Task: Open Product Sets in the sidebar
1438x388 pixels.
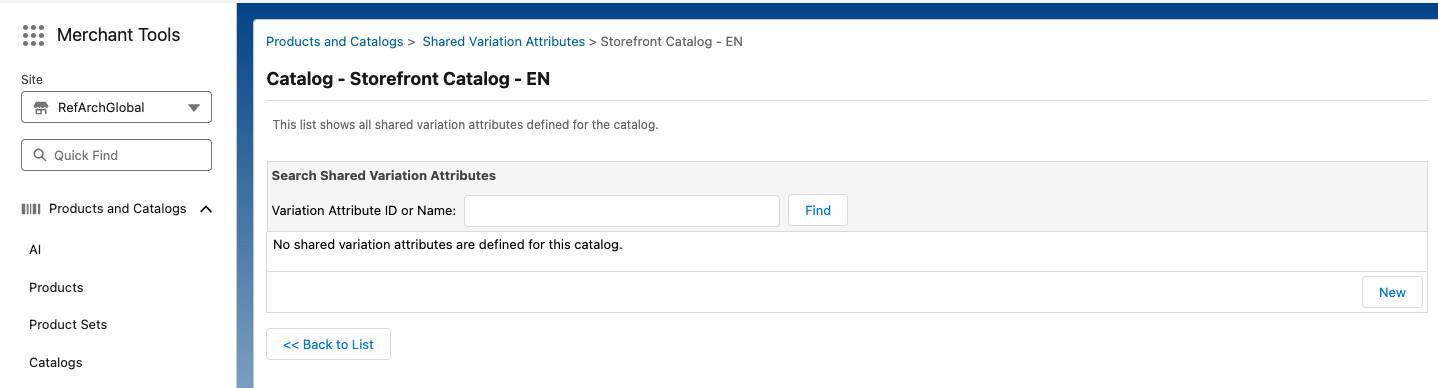Action: [x=68, y=325]
